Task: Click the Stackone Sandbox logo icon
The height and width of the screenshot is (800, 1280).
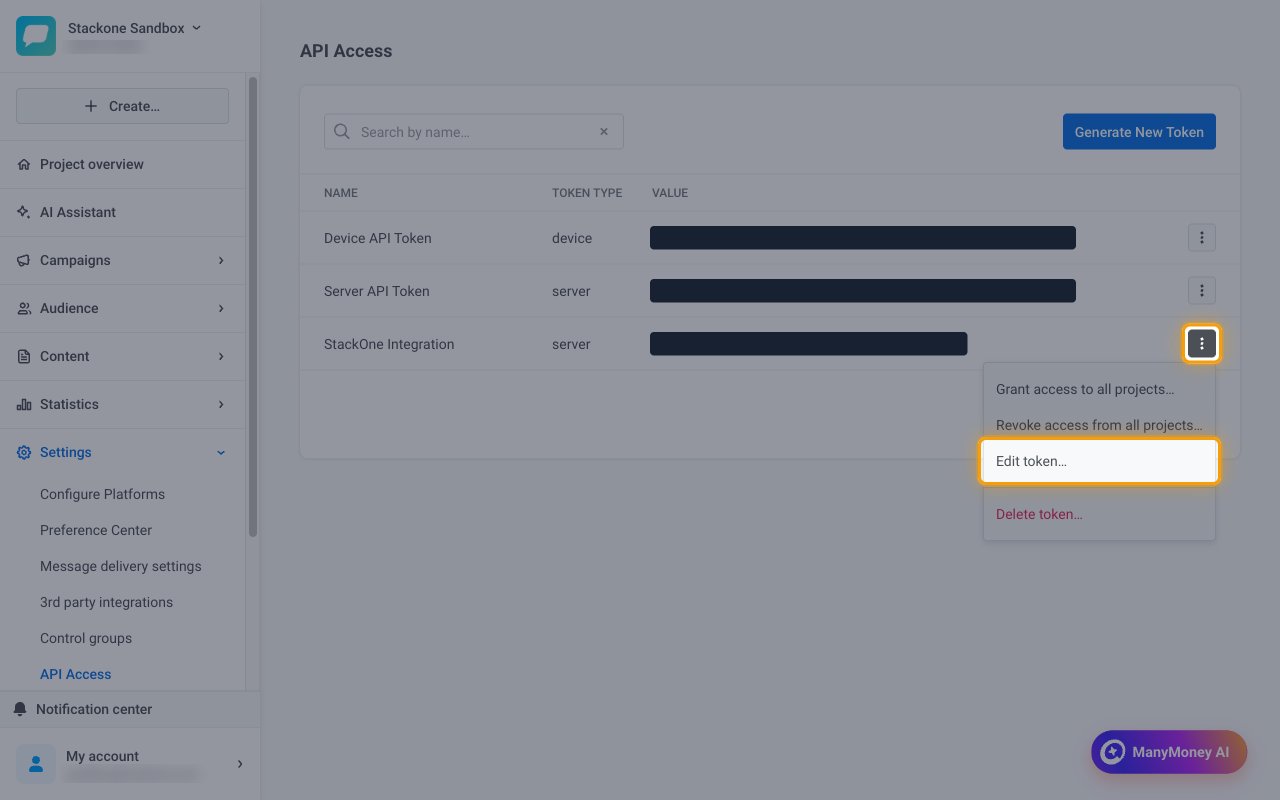Action: [x=36, y=36]
